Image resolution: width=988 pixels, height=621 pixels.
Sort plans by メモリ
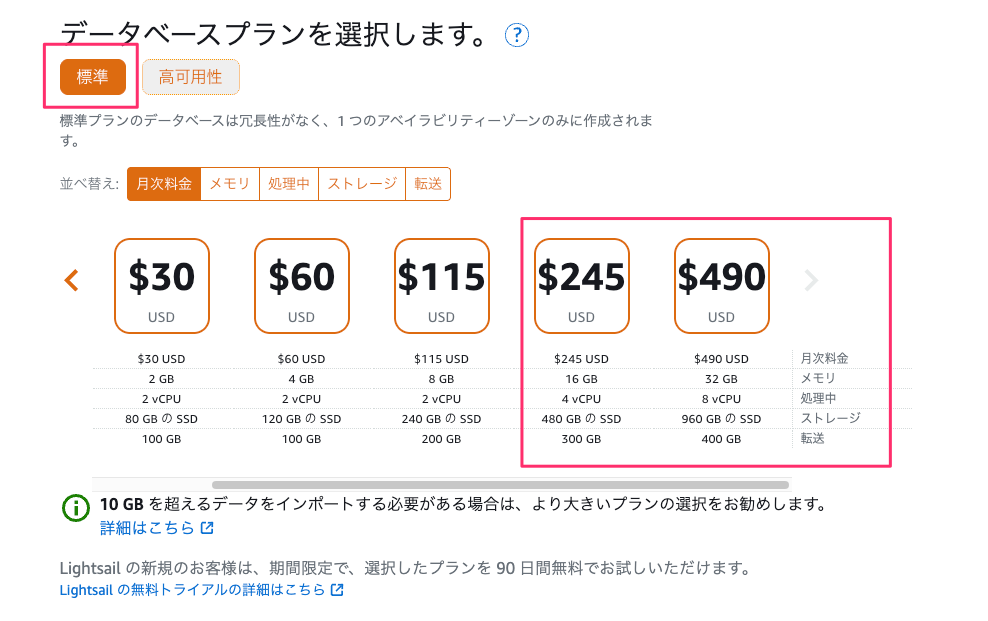[x=229, y=184]
